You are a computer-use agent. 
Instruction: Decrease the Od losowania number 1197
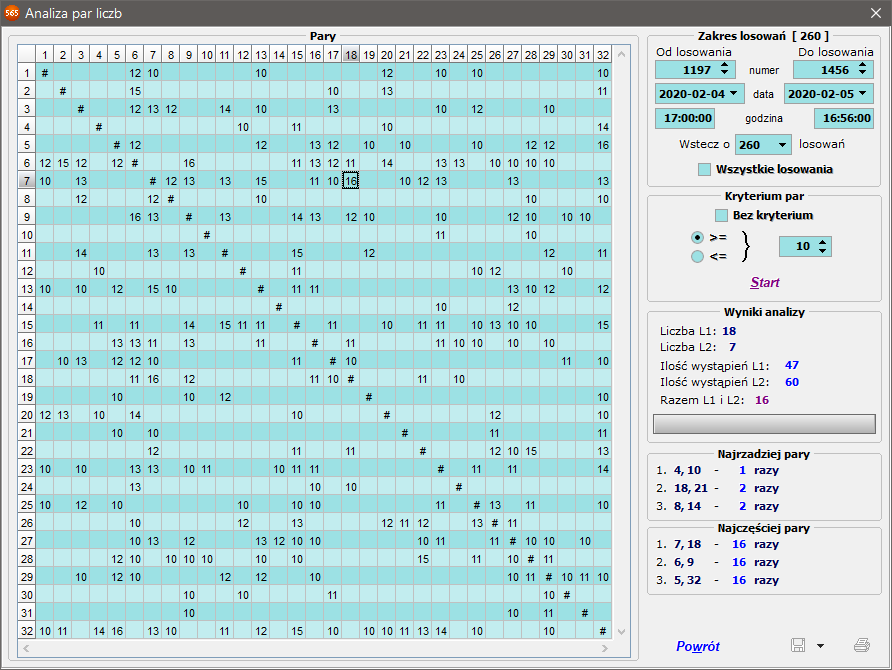pos(724,73)
